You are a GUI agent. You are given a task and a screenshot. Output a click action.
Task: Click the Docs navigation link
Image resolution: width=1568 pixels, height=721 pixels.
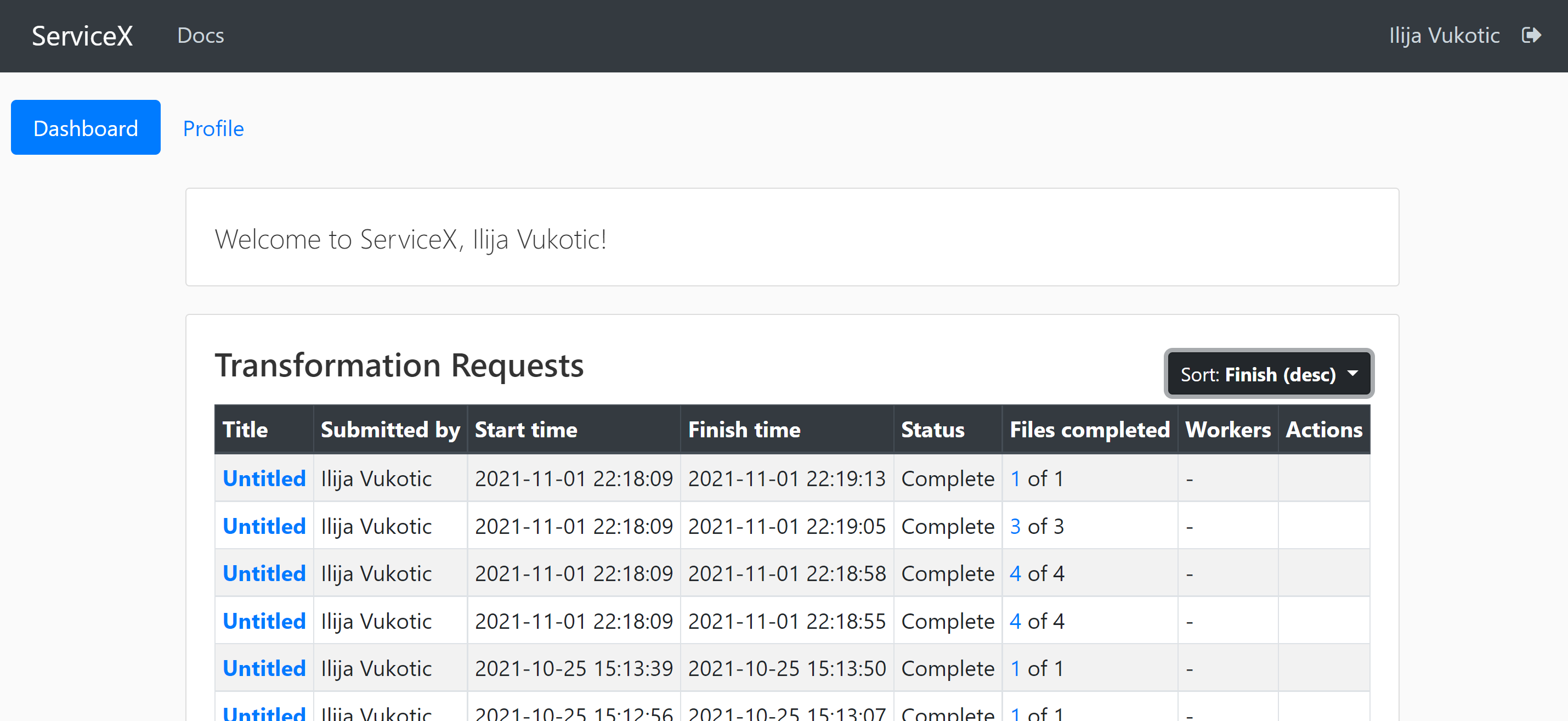click(202, 35)
